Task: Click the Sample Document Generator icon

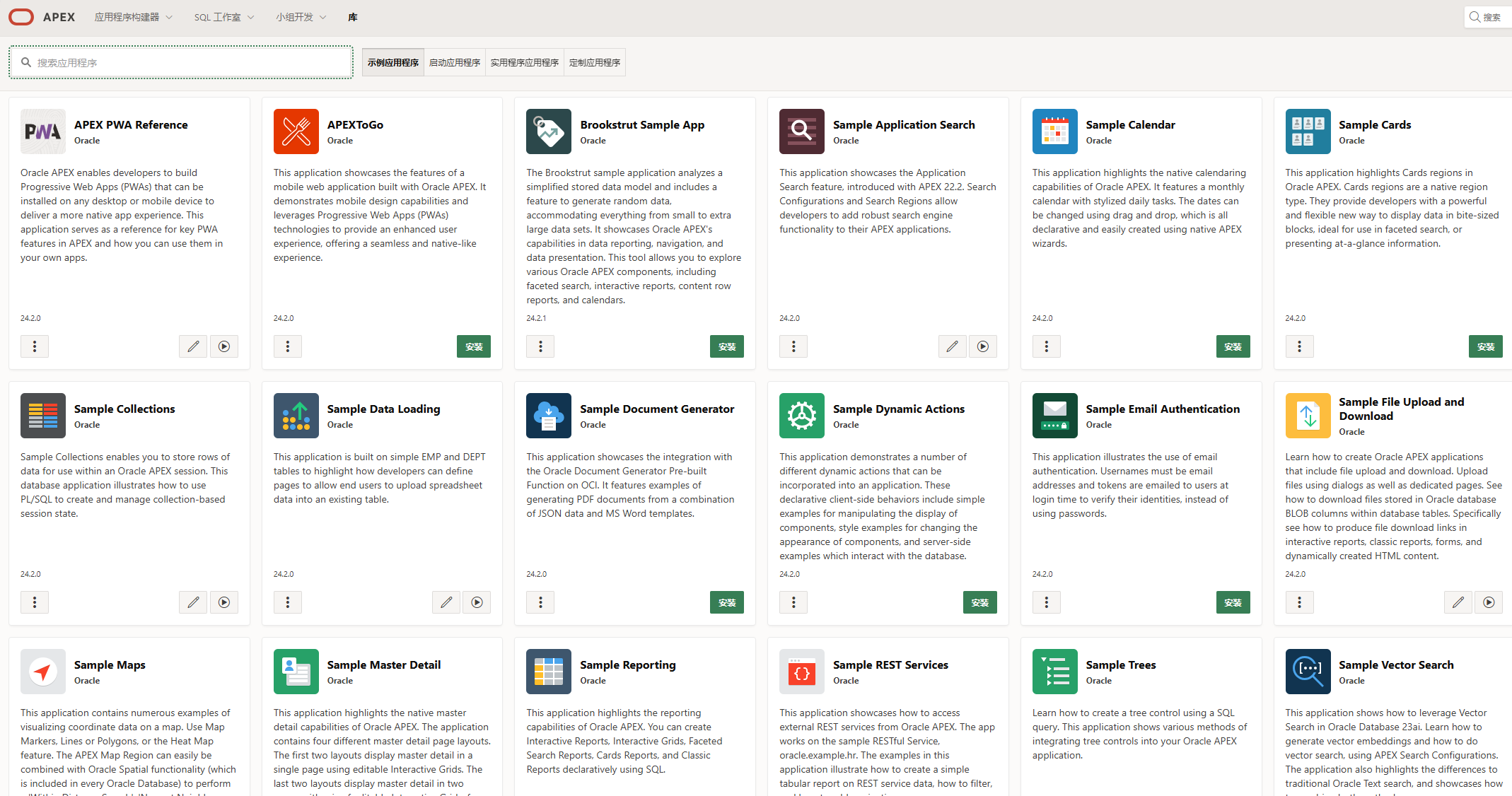Action: 549,416
